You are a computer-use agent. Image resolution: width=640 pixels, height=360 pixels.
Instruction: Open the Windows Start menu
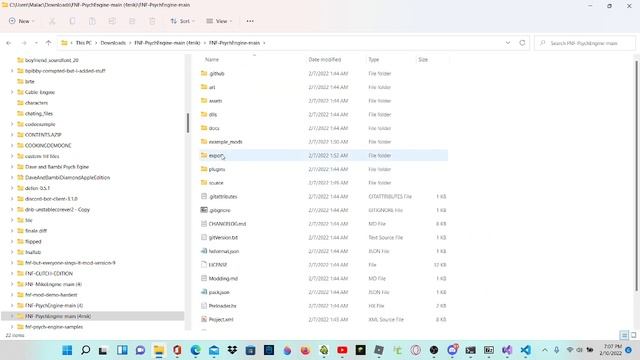tap(67, 350)
